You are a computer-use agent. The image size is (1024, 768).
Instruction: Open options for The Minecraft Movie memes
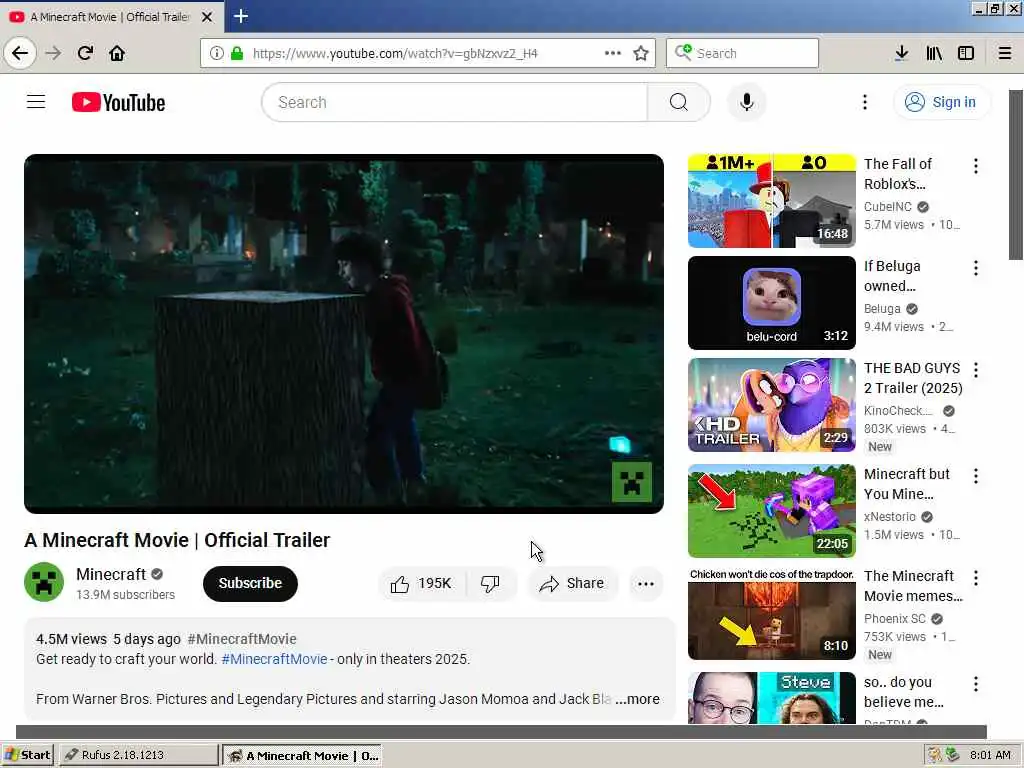[x=976, y=578]
